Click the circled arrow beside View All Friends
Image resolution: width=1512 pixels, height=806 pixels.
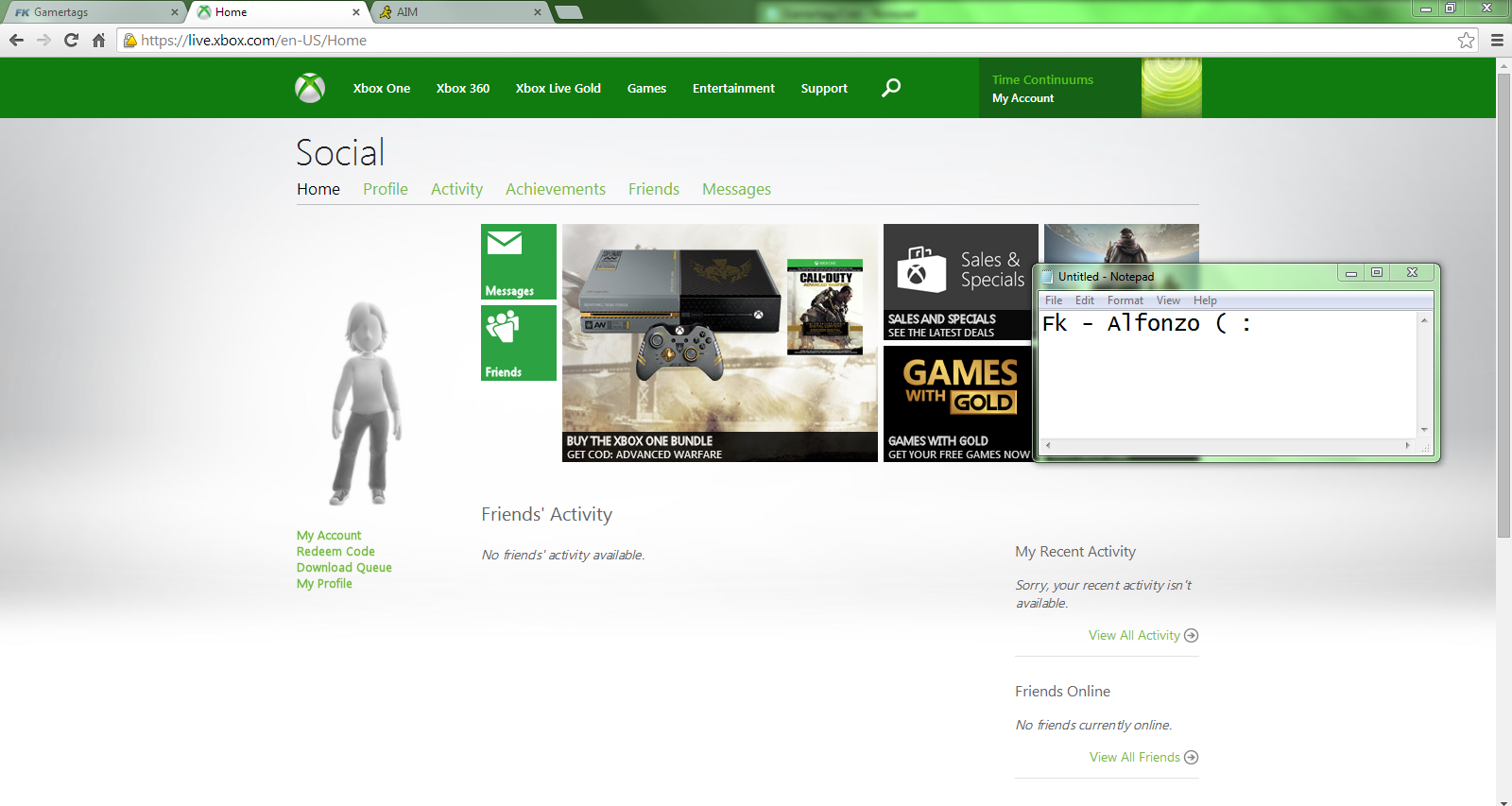1191,757
